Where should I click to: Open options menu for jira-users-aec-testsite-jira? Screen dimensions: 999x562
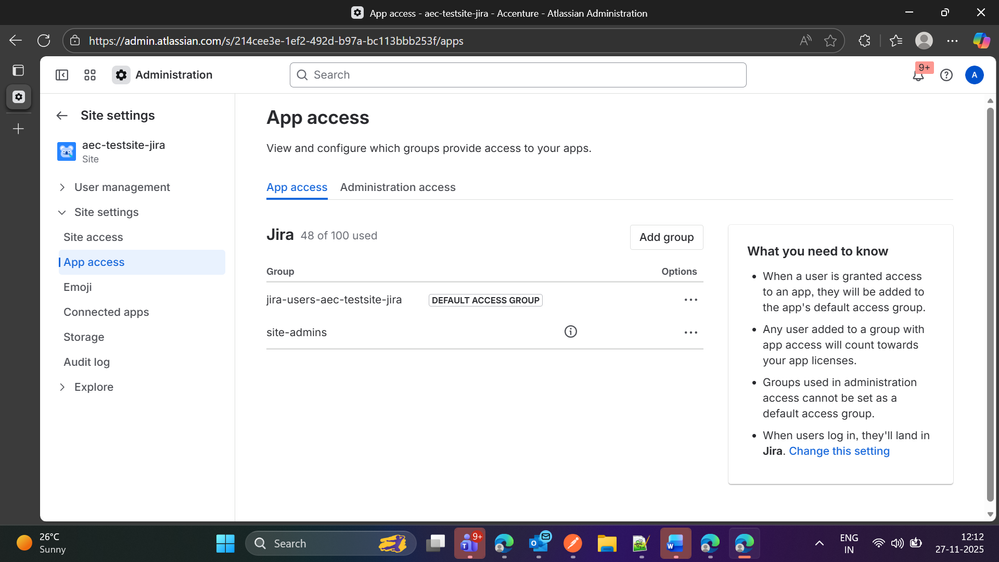pyautogui.click(x=690, y=300)
